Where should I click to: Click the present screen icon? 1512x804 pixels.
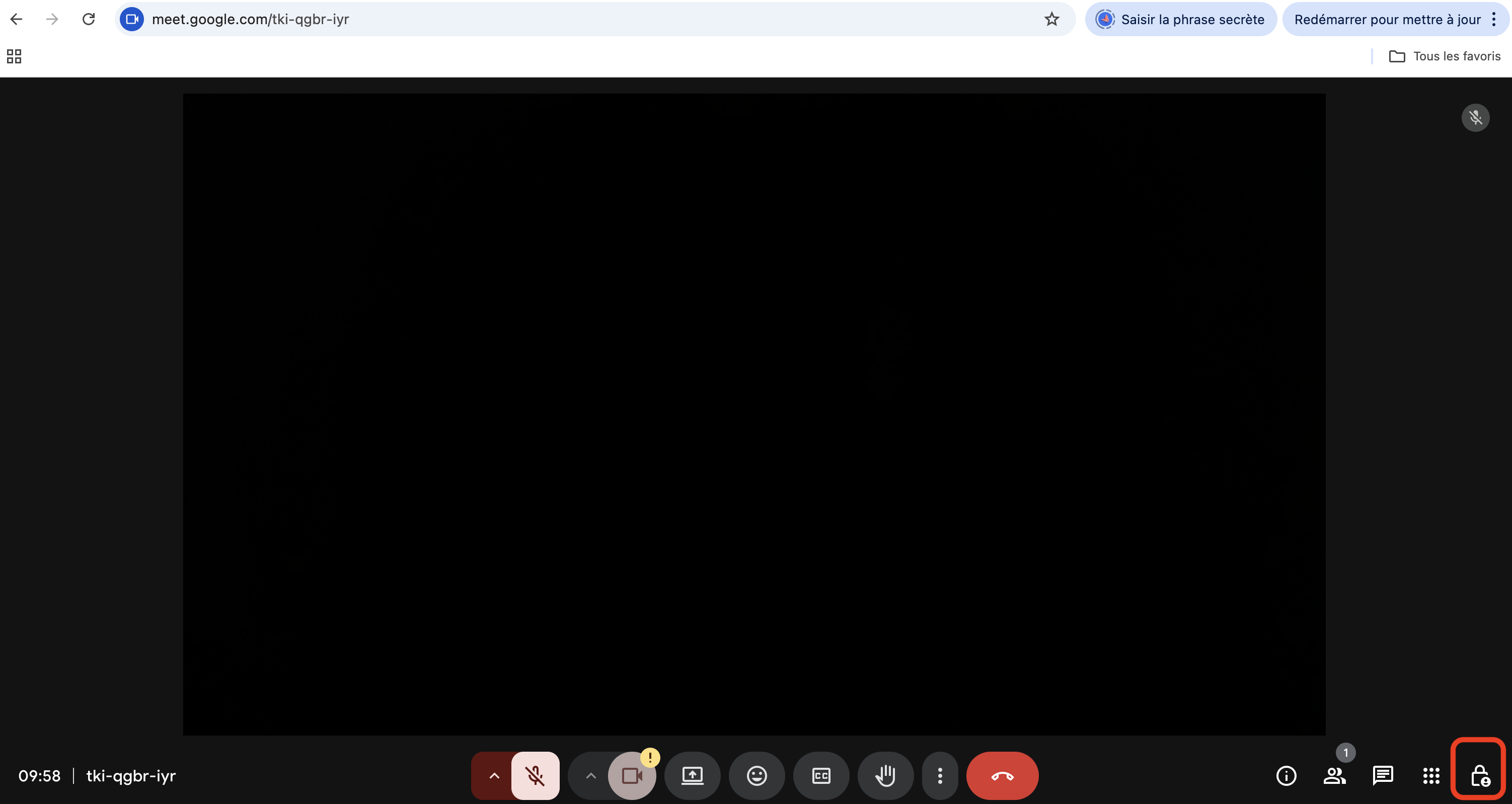(x=692, y=775)
